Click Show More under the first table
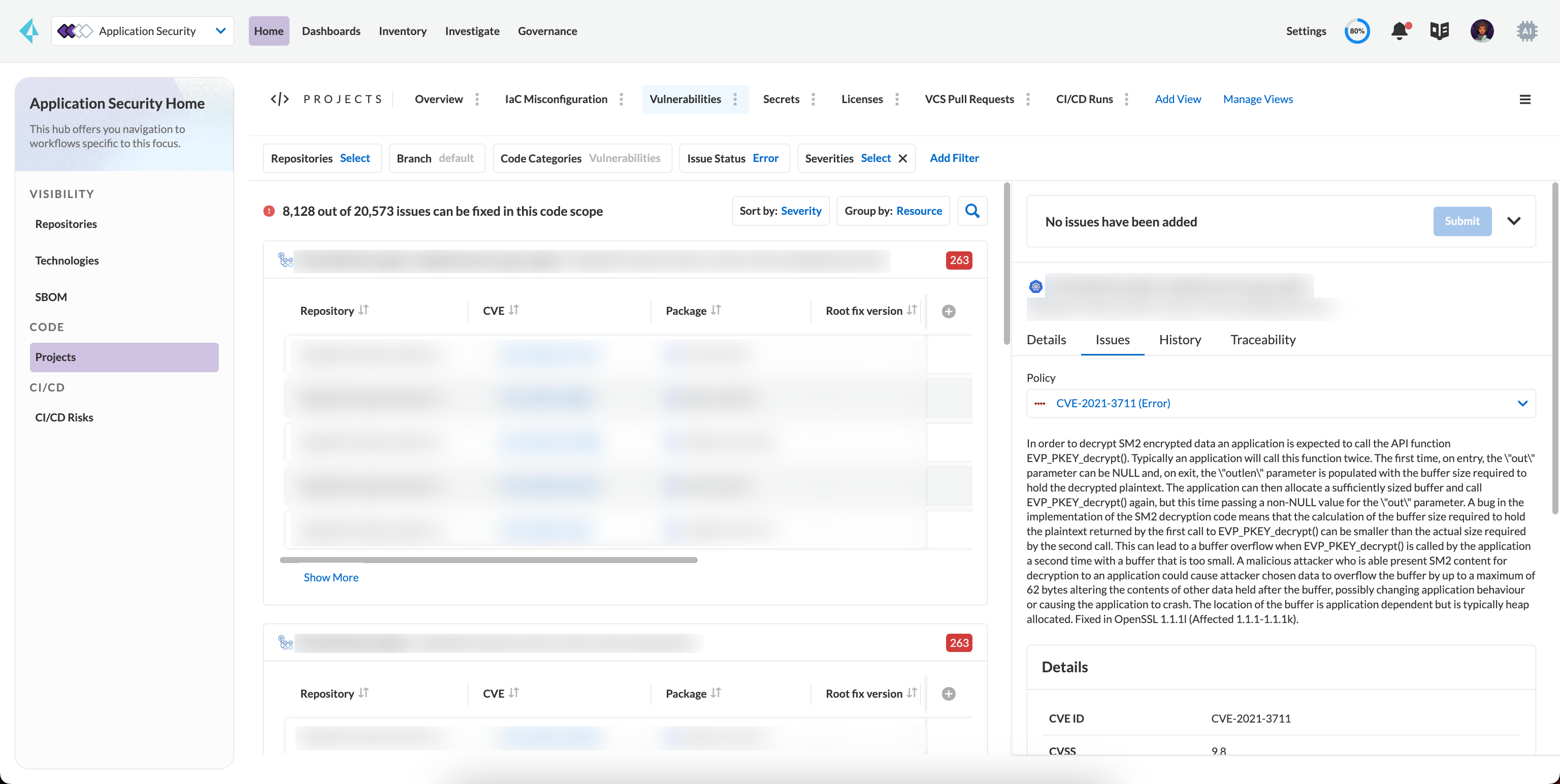 [331, 577]
